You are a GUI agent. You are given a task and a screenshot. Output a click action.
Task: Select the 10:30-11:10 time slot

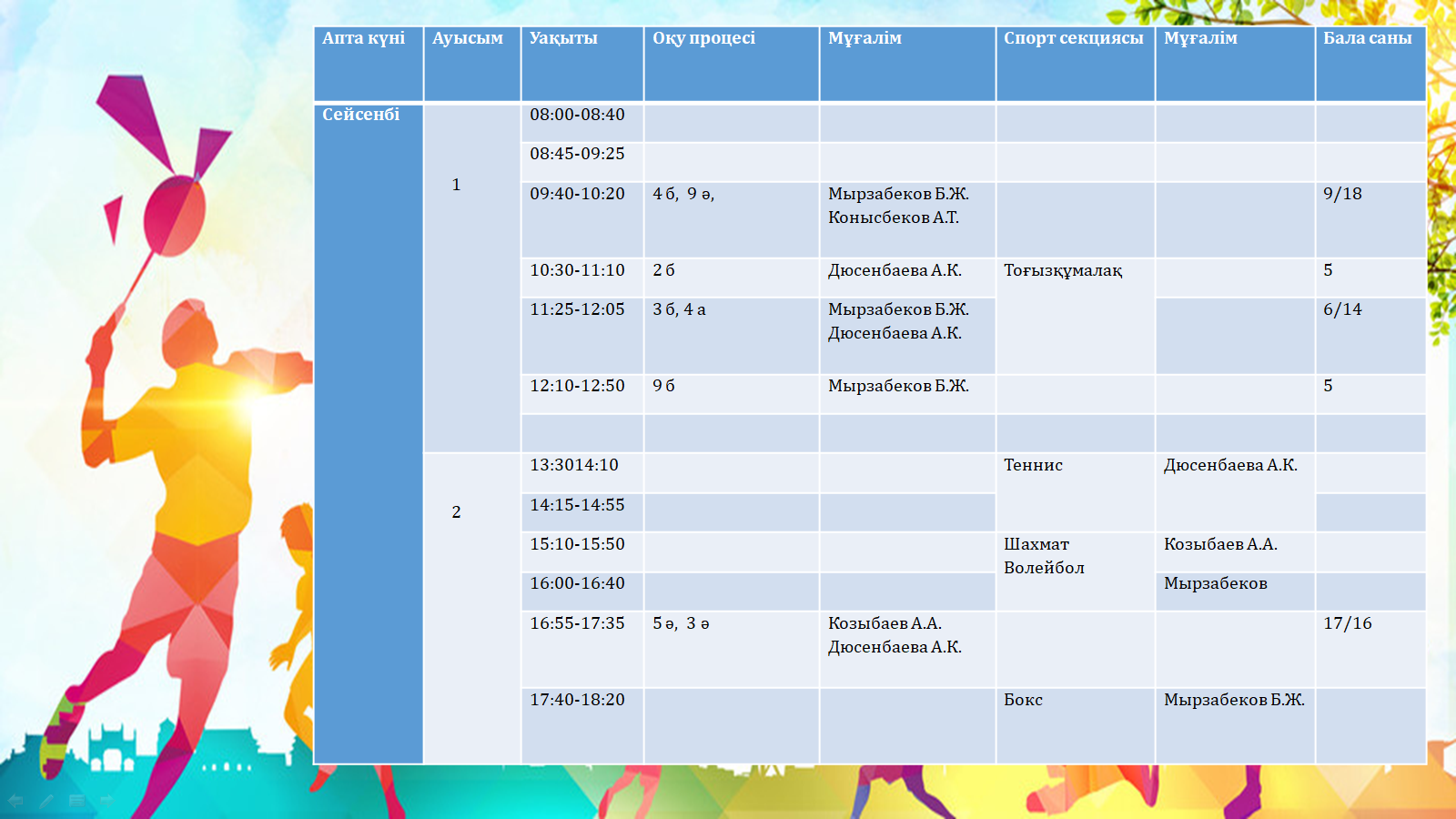[582, 278]
